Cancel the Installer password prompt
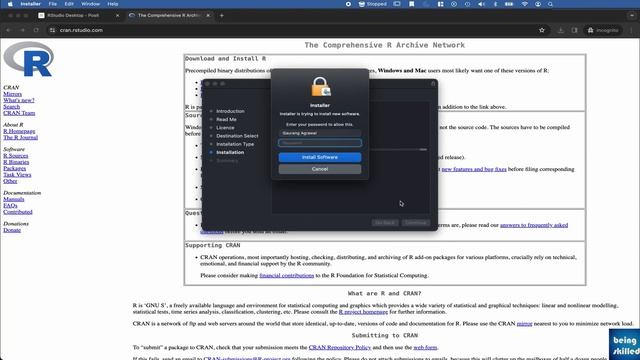The width and height of the screenshot is (640, 360). (320, 169)
